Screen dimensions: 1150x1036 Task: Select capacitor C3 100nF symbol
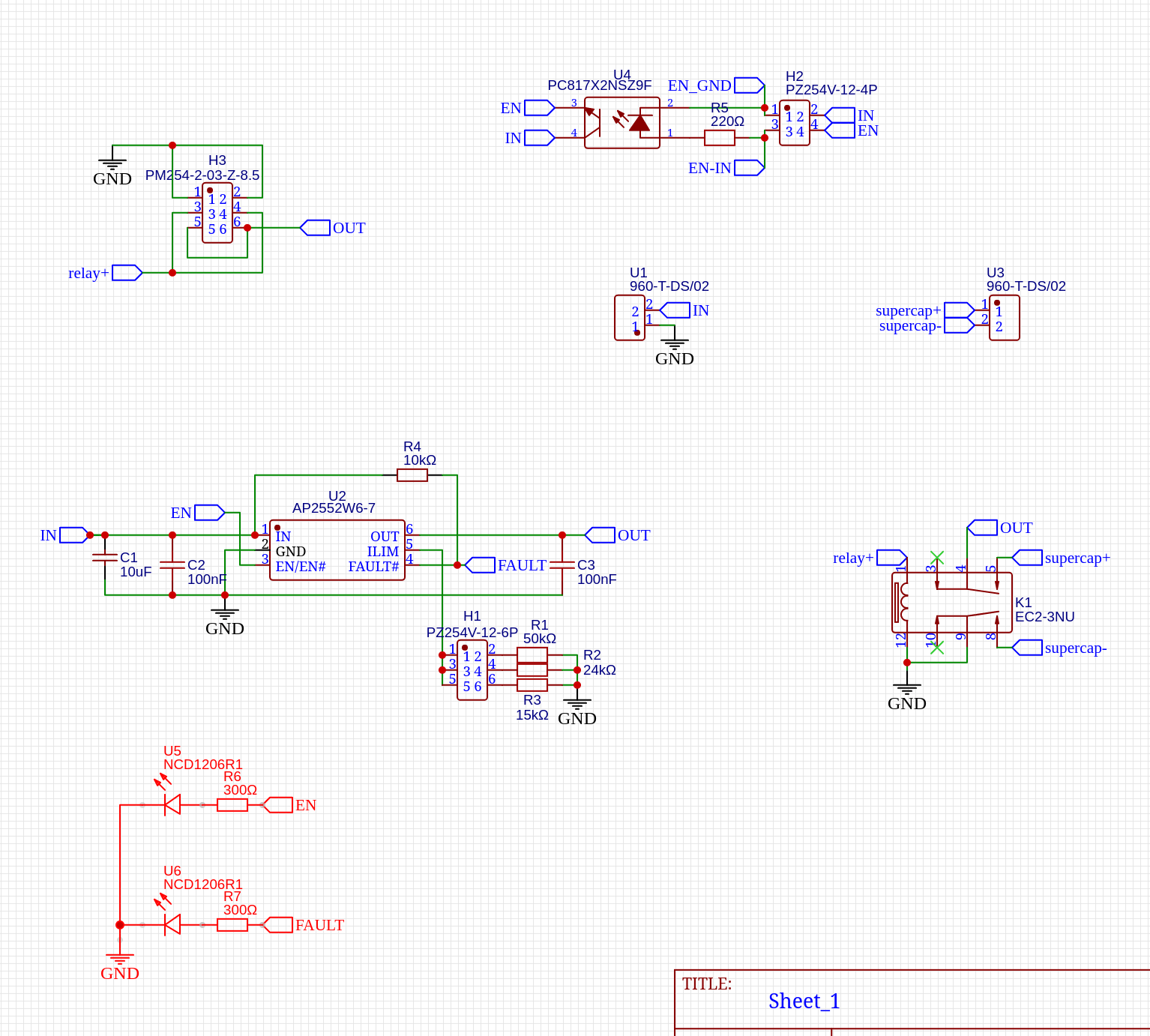(562, 565)
